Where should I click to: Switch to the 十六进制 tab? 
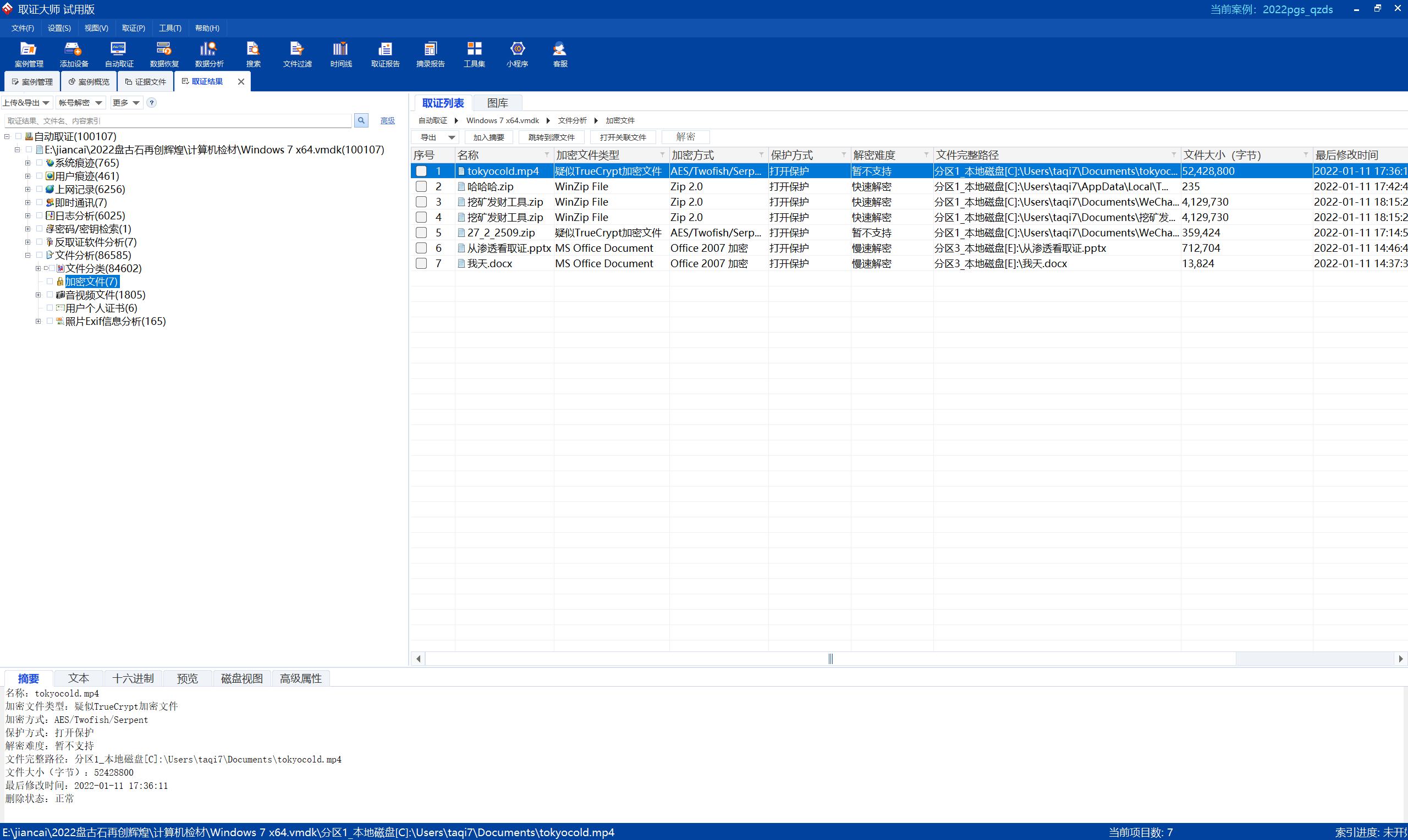tap(133, 678)
